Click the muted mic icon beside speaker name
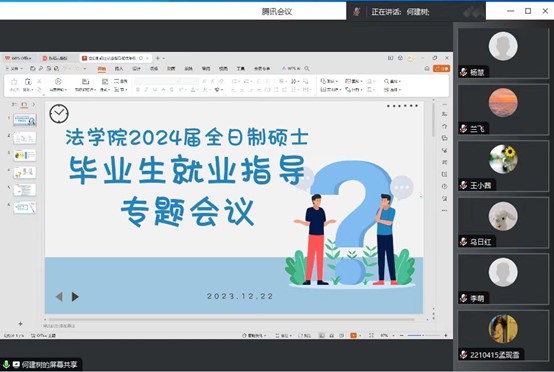The height and width of the screenshot is (372, 554). point(356,12)
